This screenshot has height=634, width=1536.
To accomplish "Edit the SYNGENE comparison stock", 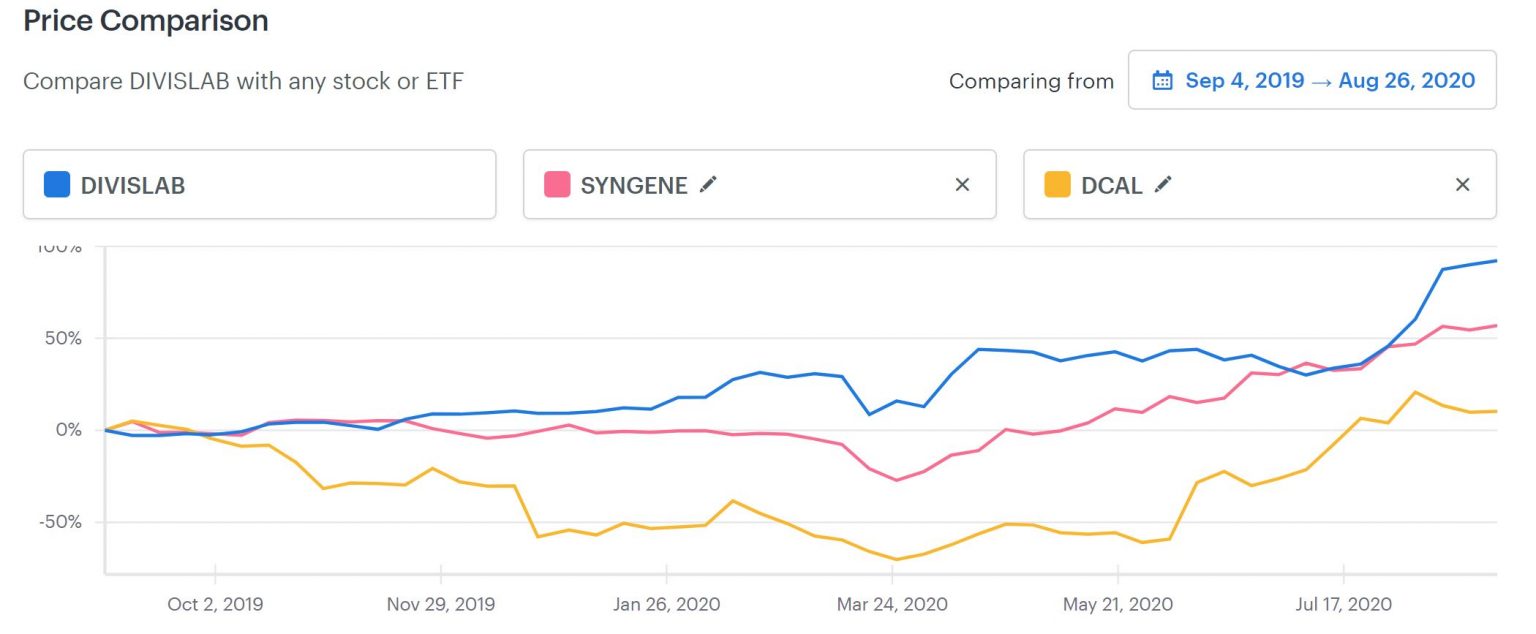I will [x=709, y=184].
